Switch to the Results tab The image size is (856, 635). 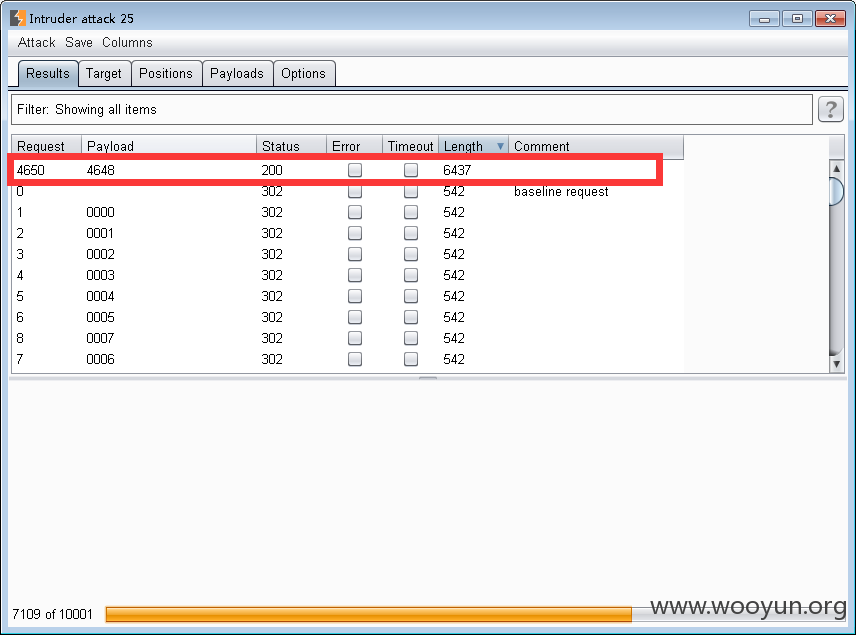48,73
